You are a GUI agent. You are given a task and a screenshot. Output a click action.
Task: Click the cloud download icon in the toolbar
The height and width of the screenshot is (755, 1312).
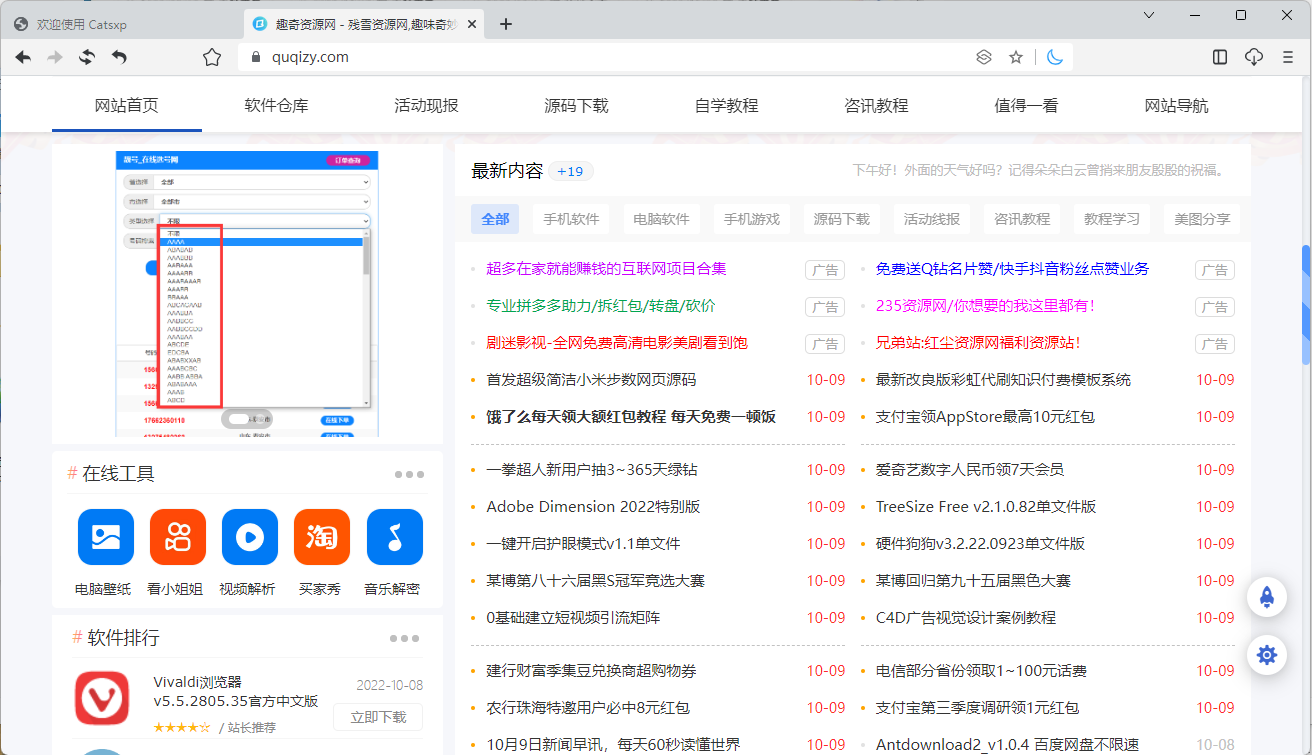point(1253,57)
